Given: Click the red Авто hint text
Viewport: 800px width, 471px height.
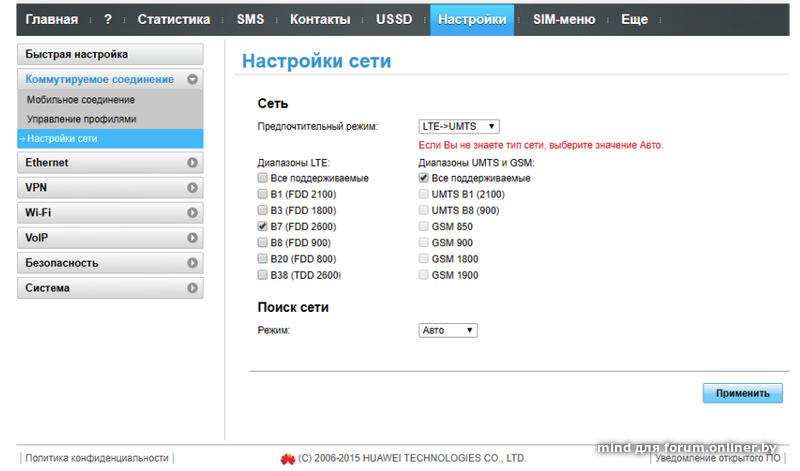Looking at the screenshot, I should coord(541,145).
